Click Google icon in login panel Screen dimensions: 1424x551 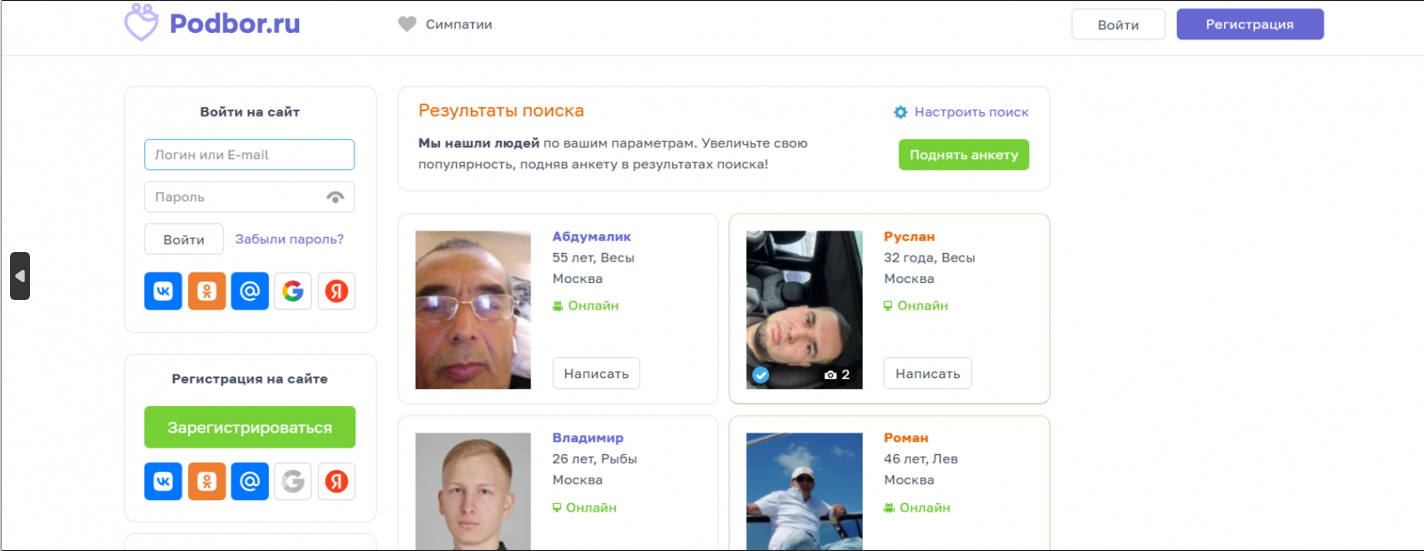click(x=293, y=291)
